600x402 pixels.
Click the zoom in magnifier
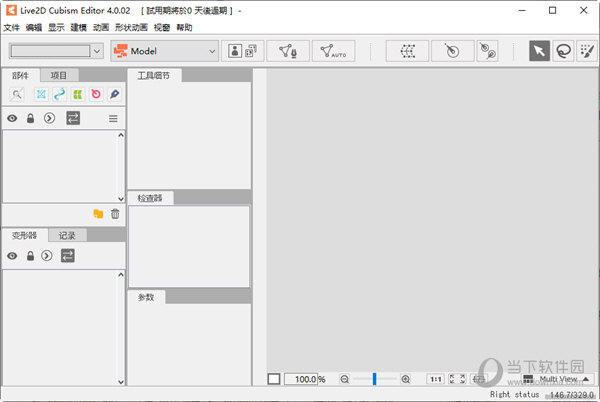(405, 379)
